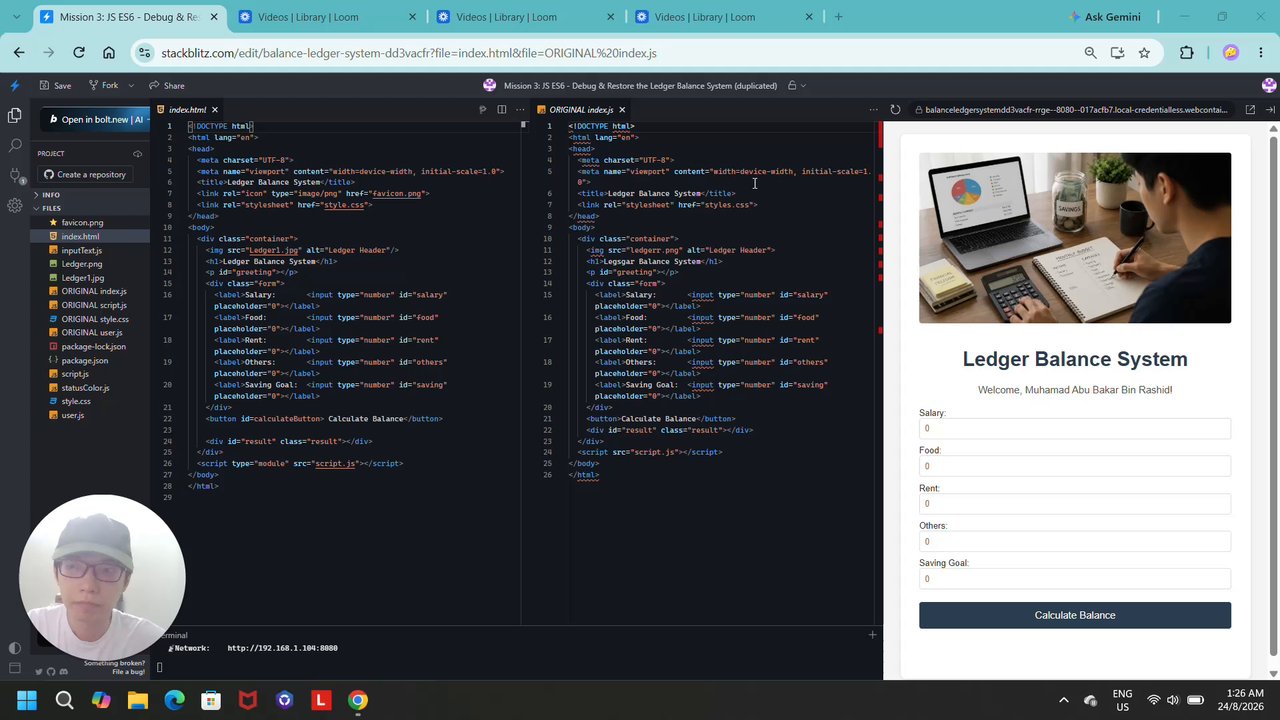Save the project with Save button
The width and height of the screenshot is (1280, 720).
(55, 85)
